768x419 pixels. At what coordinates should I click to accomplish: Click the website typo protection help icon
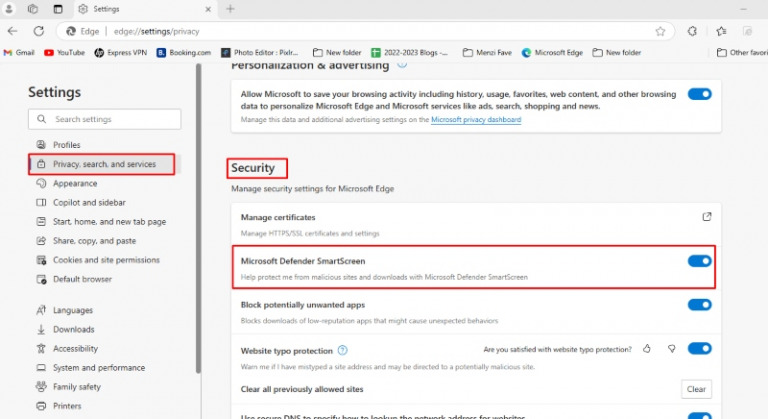(x=342, y=350)
